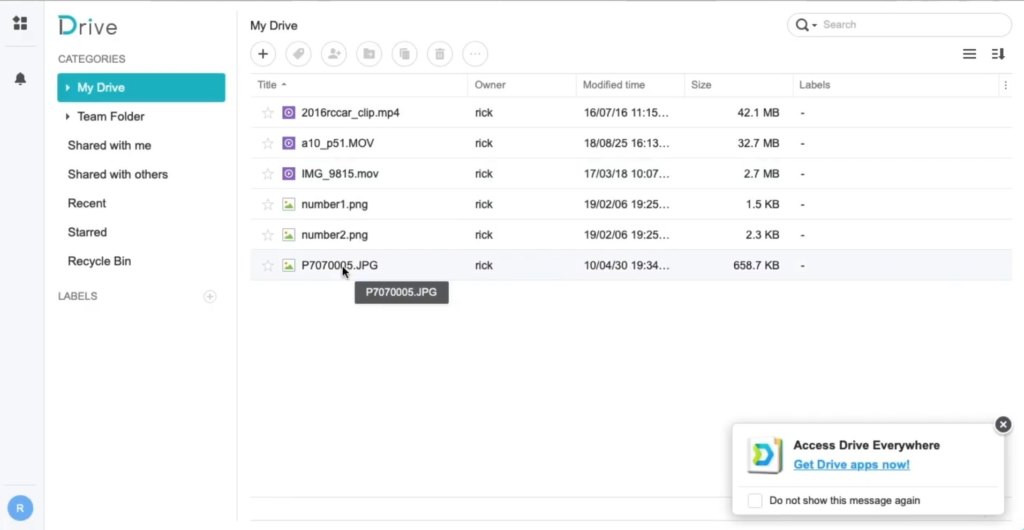Click the trash delete toolbar icon

pos(439,54)
